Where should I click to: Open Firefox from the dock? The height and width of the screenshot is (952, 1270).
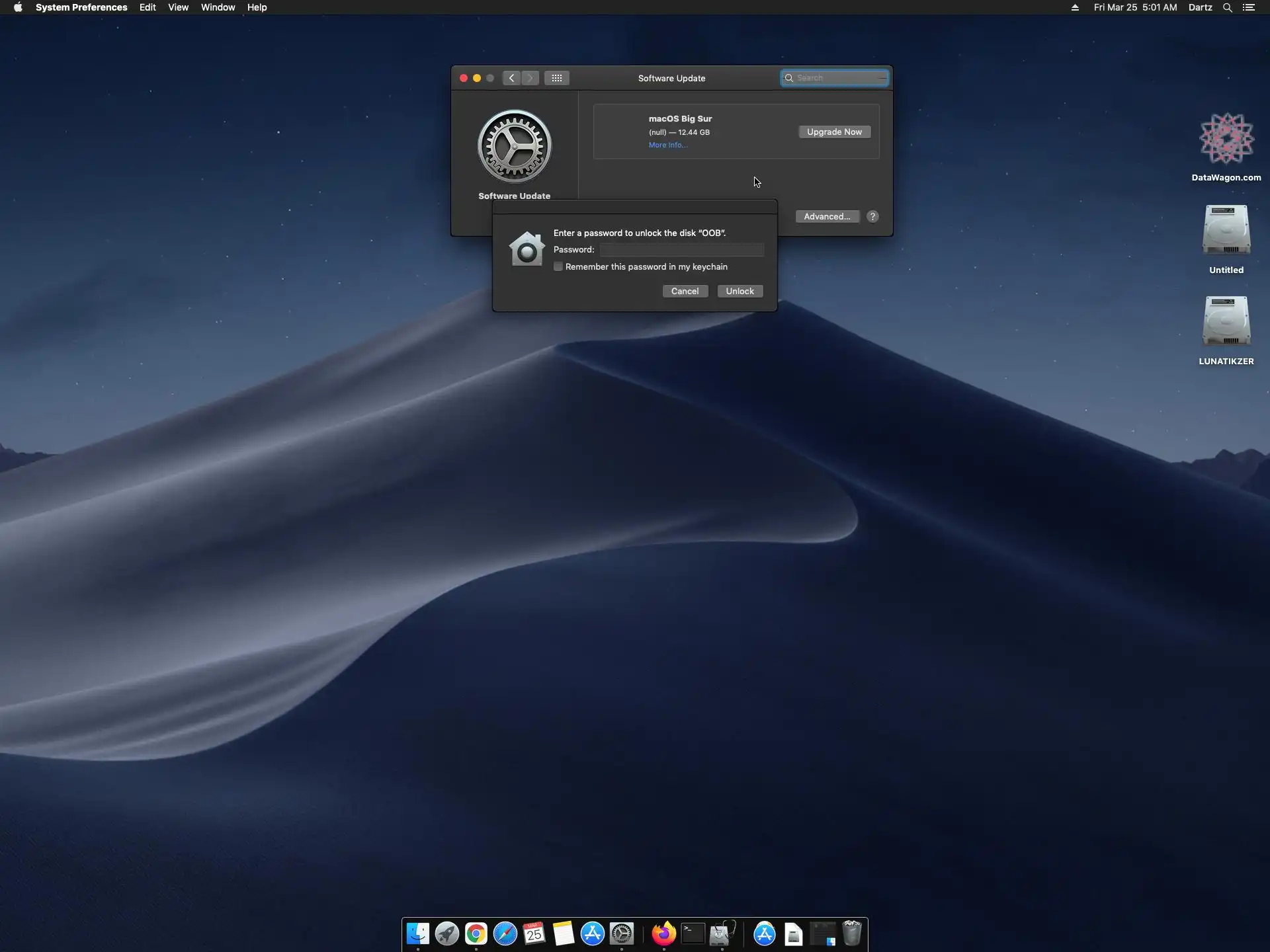[663, 933]
